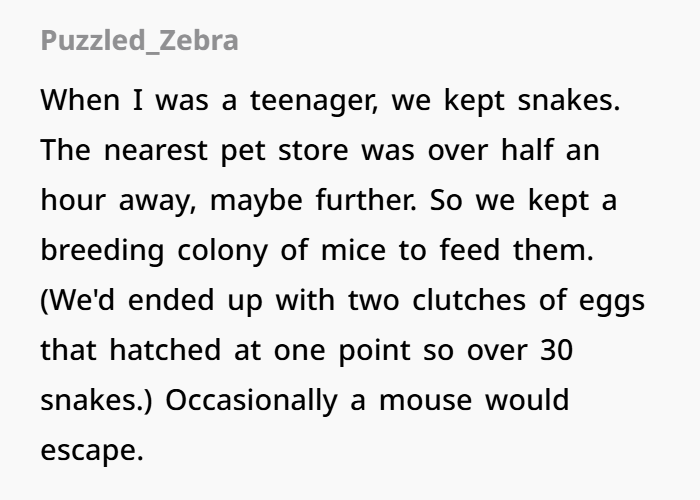Click the word "colony"

point(222,251)
